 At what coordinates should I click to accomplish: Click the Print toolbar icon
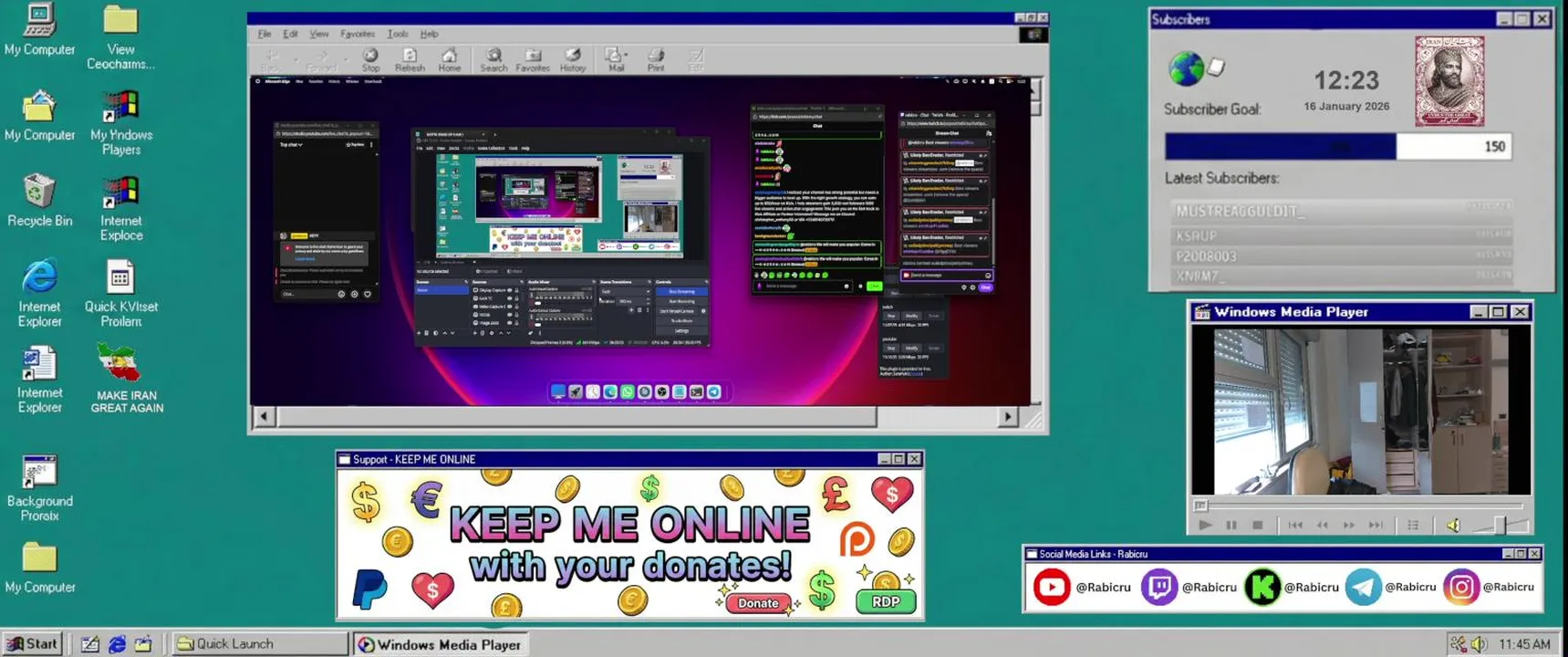[x=656, y=60]
